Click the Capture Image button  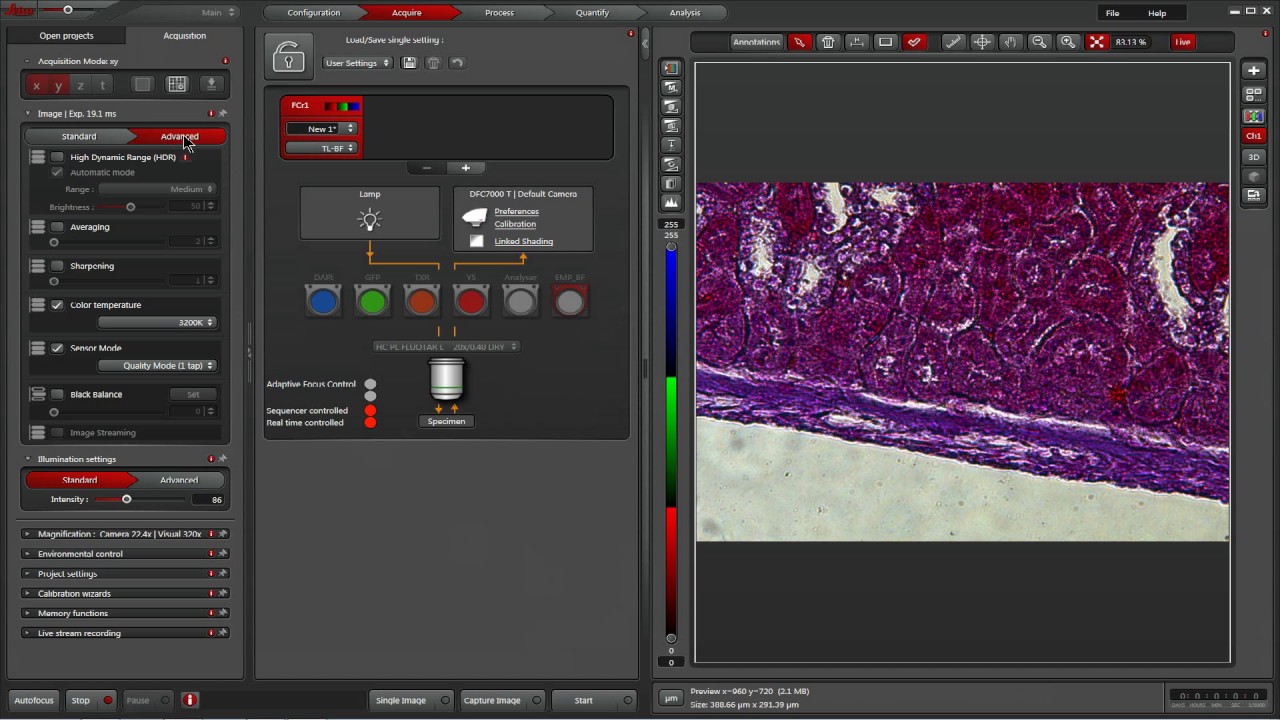click(492, 700)
